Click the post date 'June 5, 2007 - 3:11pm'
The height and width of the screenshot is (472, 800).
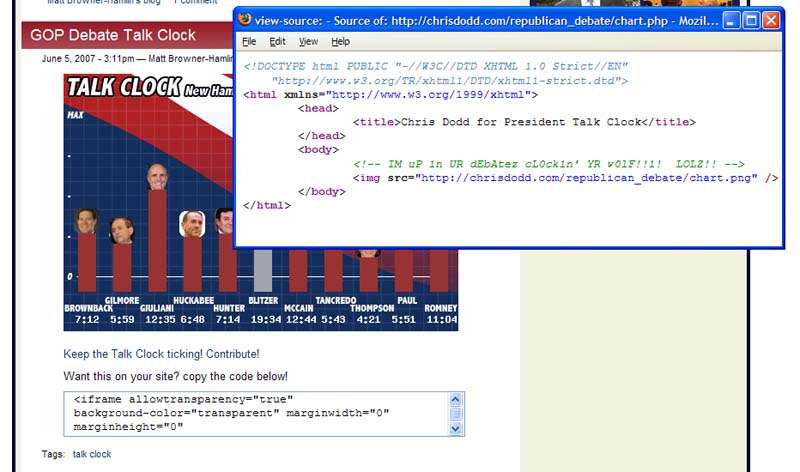pyautogui.click(x=88, y=59)
